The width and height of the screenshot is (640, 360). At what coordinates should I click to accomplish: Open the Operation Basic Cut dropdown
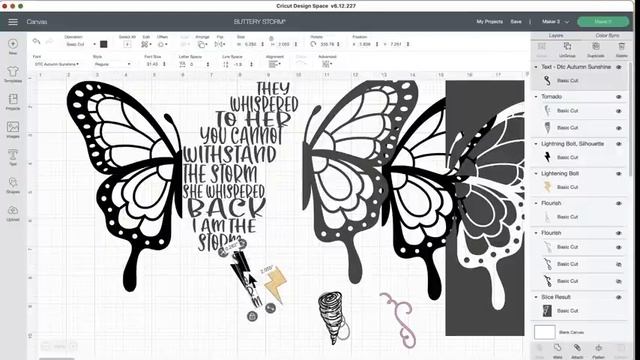click(80, 44)
